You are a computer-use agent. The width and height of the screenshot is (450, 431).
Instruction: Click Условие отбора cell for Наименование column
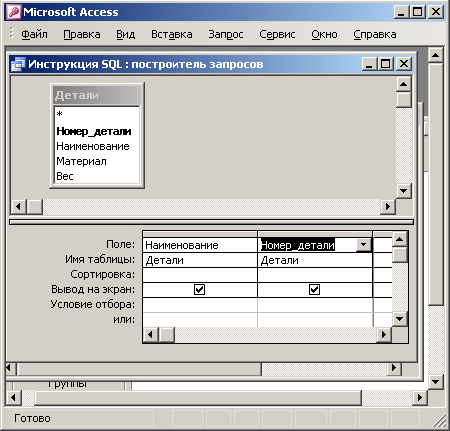(200, 305)
